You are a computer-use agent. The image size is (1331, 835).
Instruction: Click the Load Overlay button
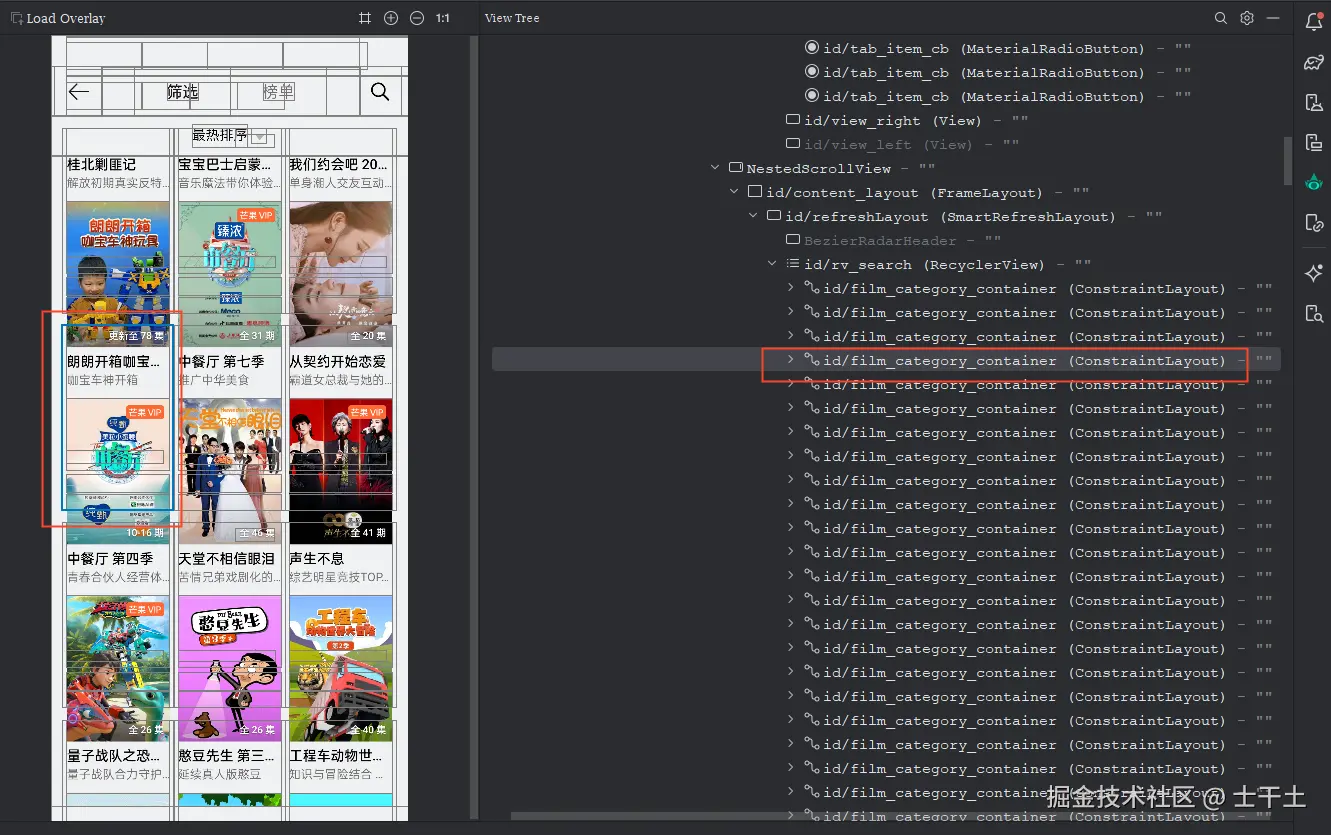[x=57, y=18]
